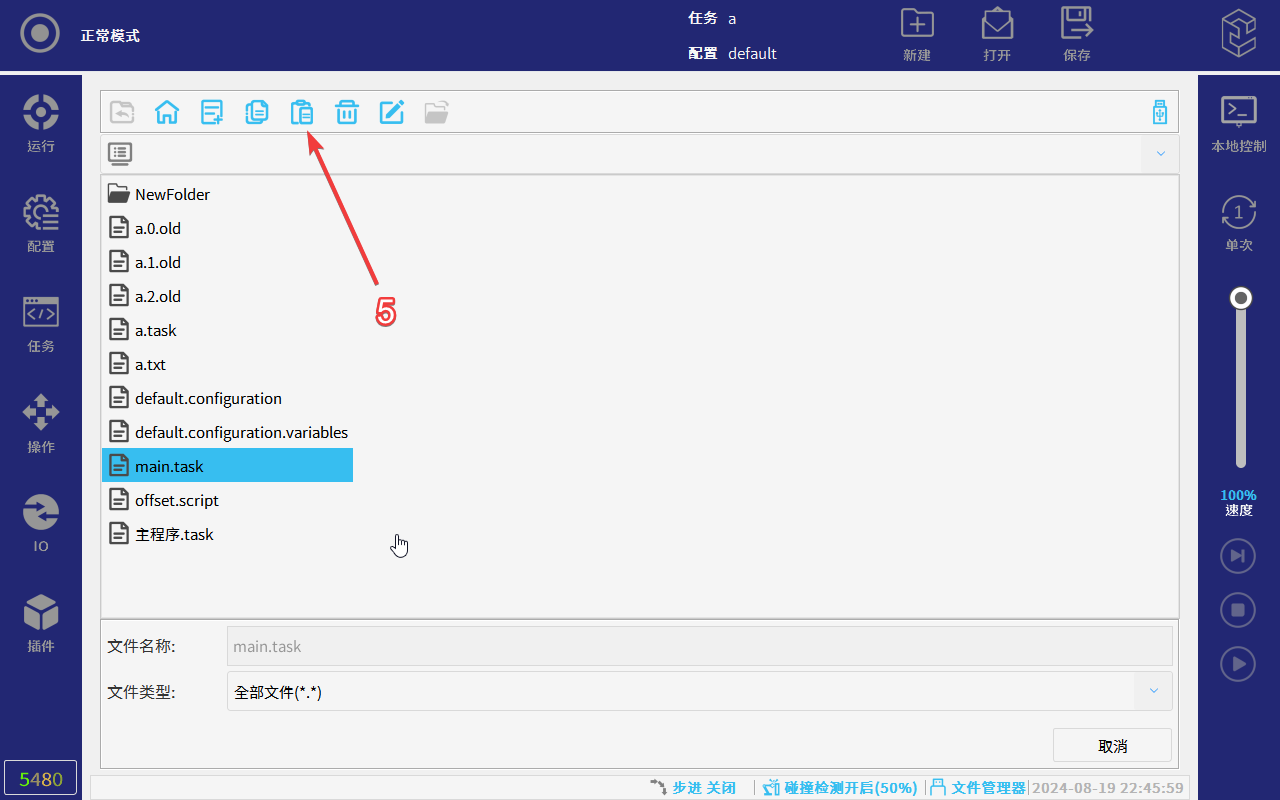Open the USB drive icon

pos(1160,112)
